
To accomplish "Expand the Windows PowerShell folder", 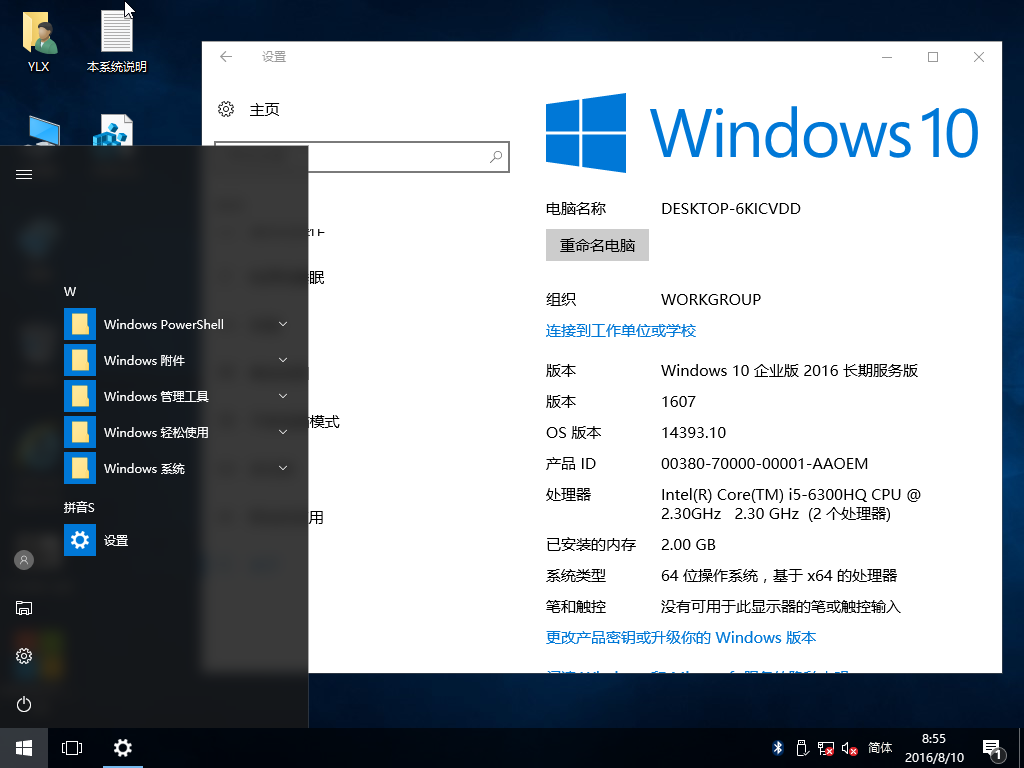I will (283, 324).
